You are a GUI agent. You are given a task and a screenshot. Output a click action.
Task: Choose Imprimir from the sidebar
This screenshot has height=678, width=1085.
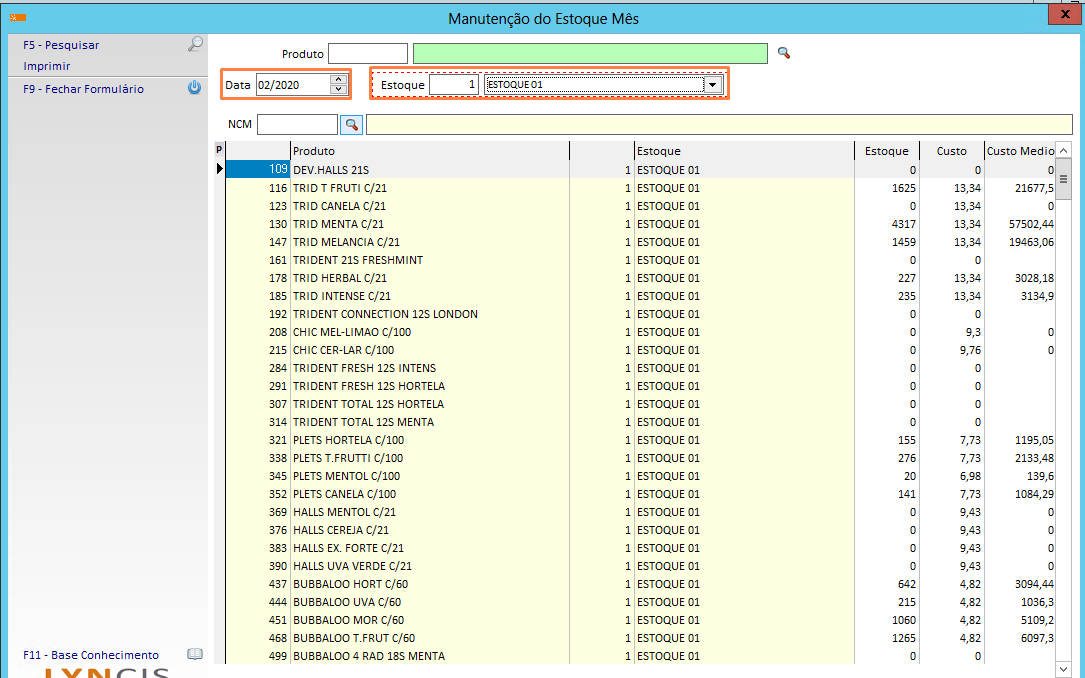click(x=47, y=66)
